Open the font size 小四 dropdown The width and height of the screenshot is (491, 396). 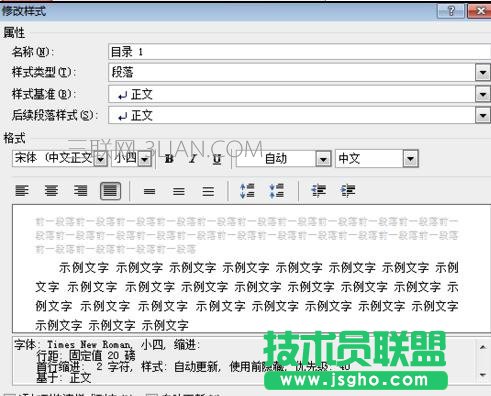(x=145, y=159)
